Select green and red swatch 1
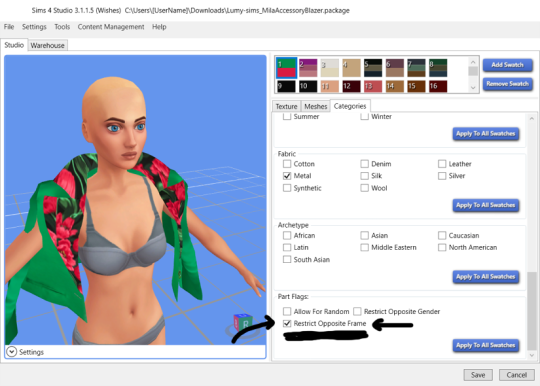Image resolution: width=540 pixels, height=386 pixels. click(x=286, y=67)
